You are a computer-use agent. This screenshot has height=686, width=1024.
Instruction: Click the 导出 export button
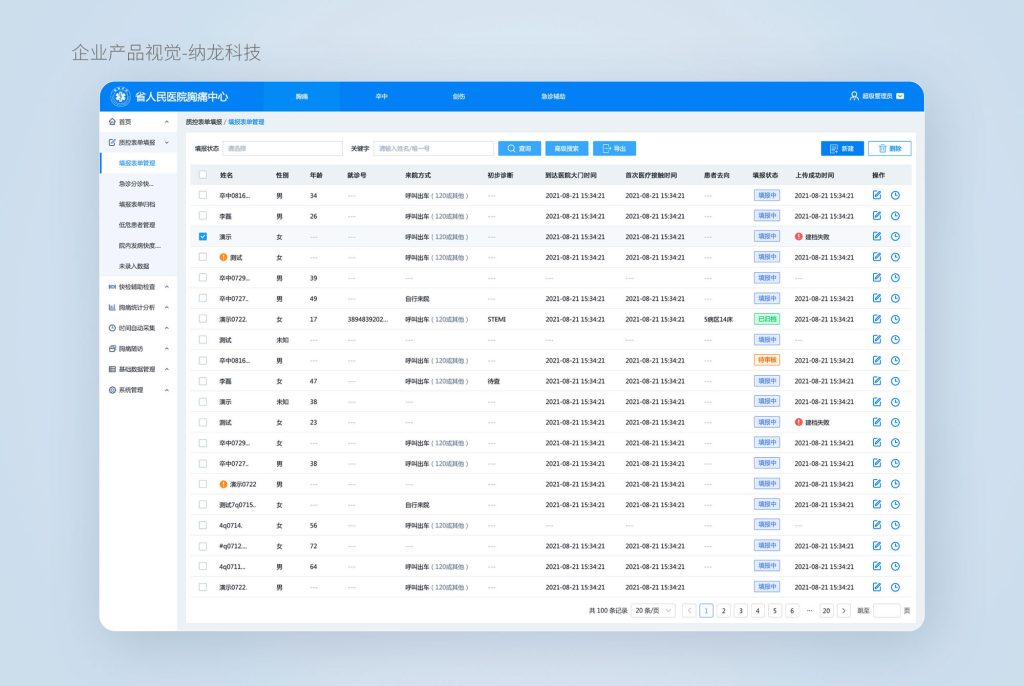614,148
